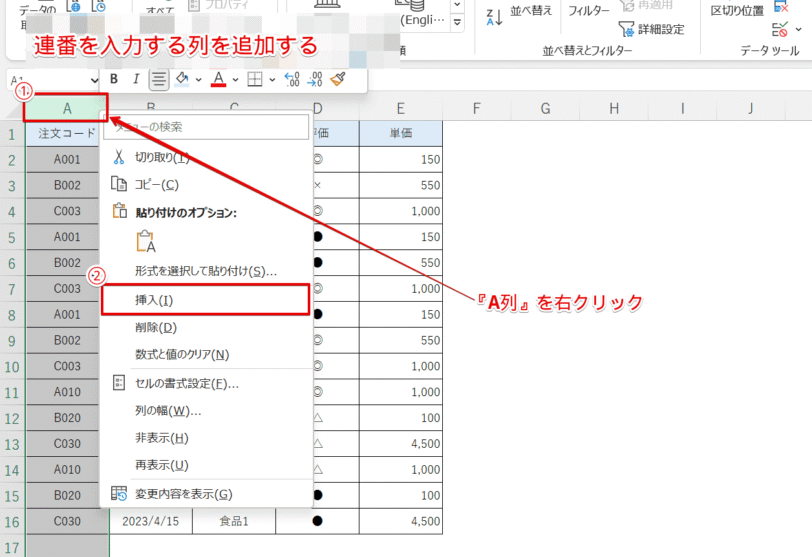812x557 pixels.
Task: Click the 4,500 cell in row 13
Action: [401, 444]
